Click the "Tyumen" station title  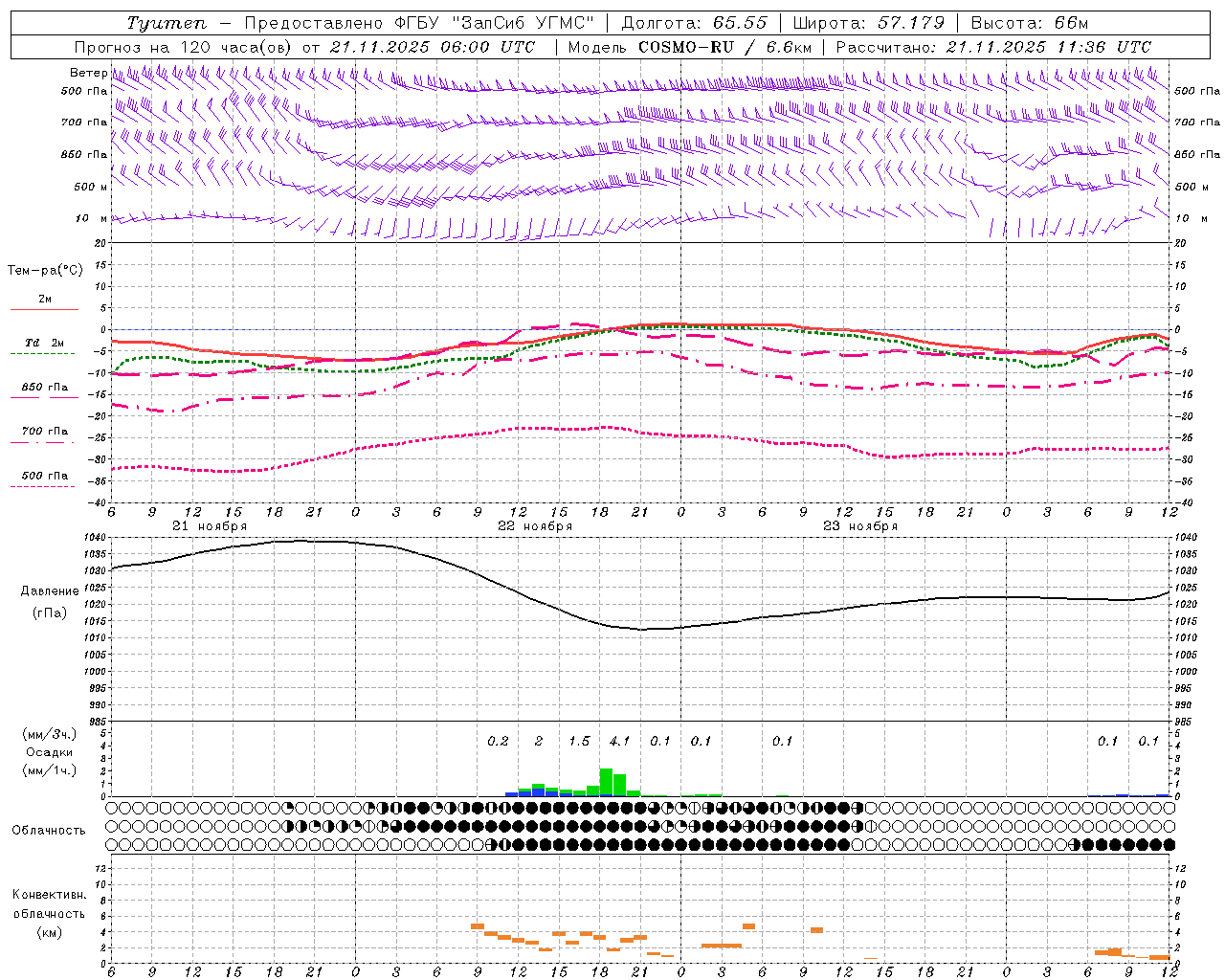point(166,23)
